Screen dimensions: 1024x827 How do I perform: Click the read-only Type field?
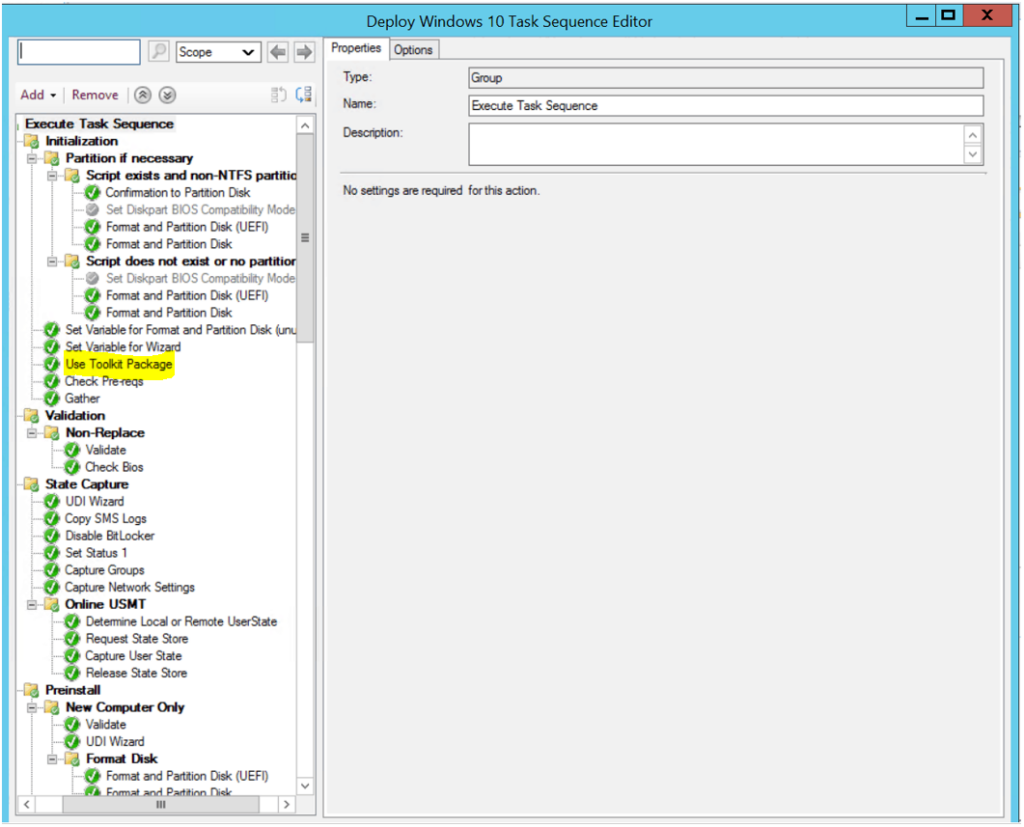coord(726,78)
